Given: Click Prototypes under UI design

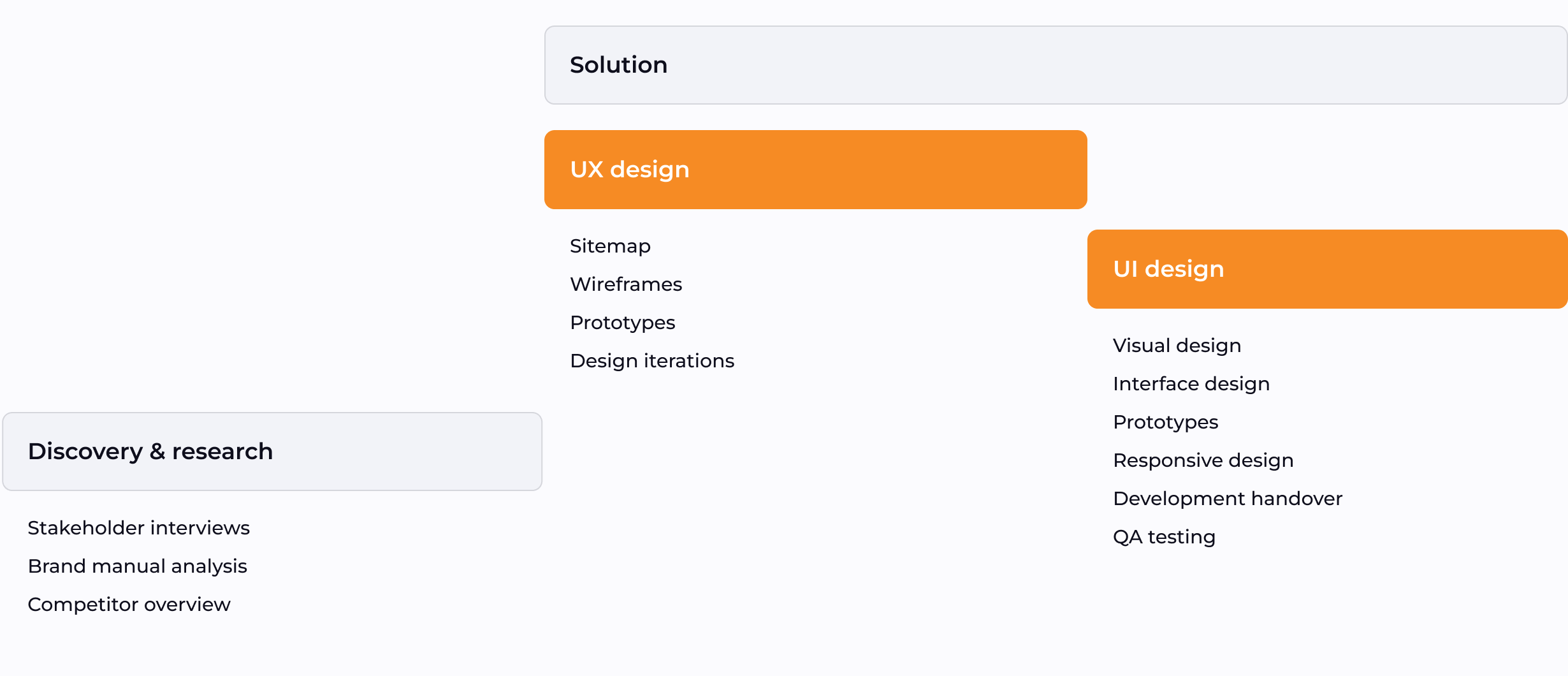Looking at the screenshot, I should 1165,422.
